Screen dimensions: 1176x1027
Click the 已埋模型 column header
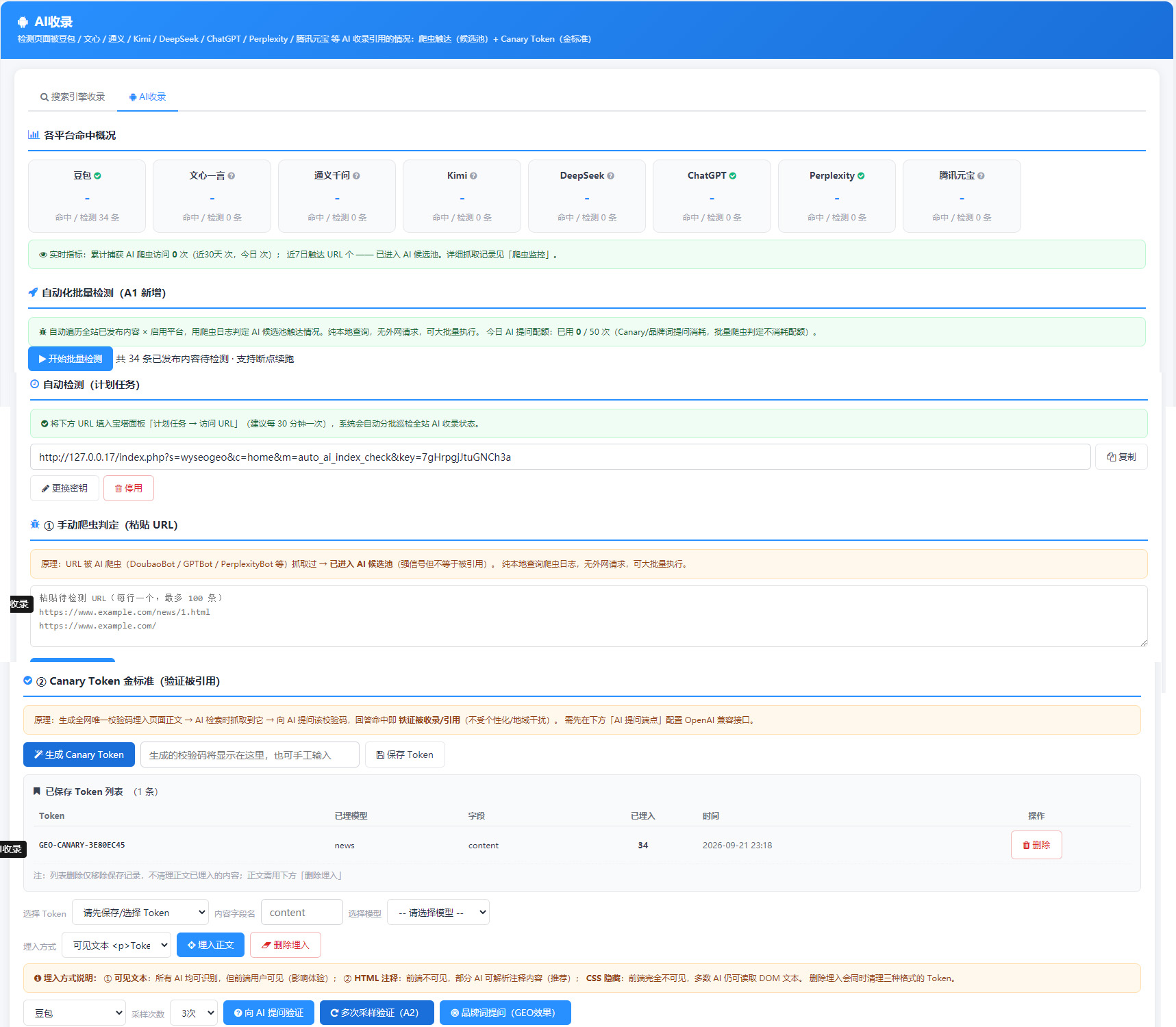click(x=351, y=816)
